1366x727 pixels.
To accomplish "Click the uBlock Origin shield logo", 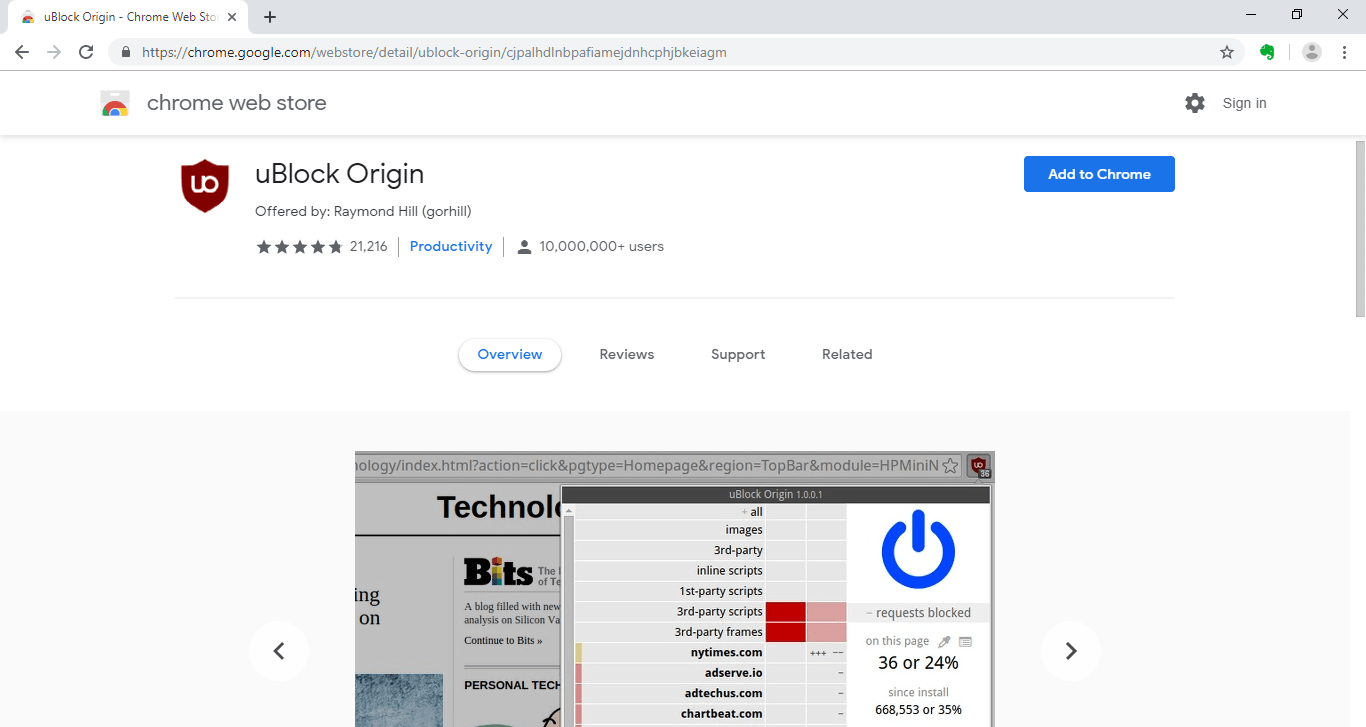I will click(x=205, y=186).
